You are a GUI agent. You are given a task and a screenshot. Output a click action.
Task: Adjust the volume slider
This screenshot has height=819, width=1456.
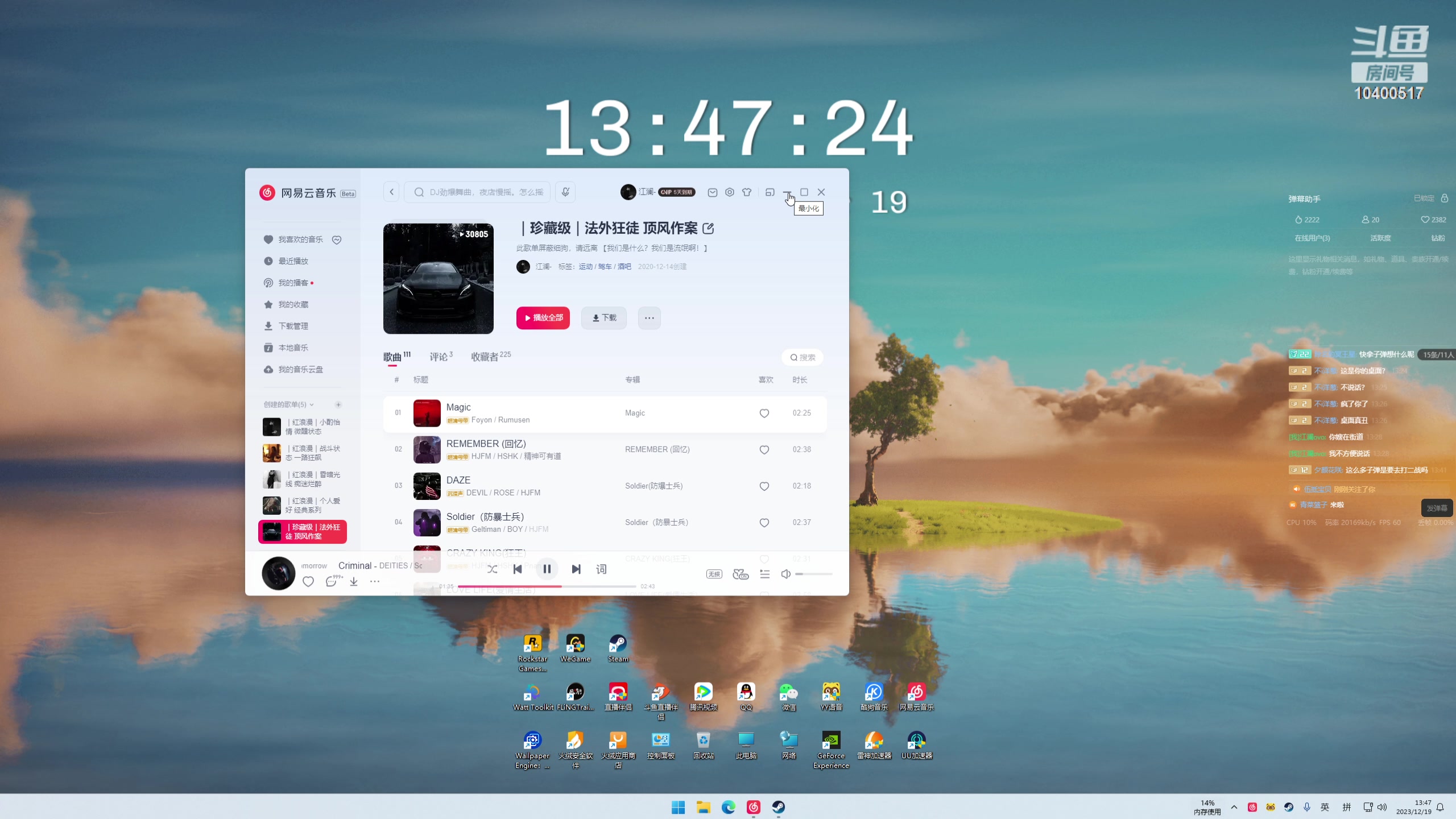[x=814, y=574]
